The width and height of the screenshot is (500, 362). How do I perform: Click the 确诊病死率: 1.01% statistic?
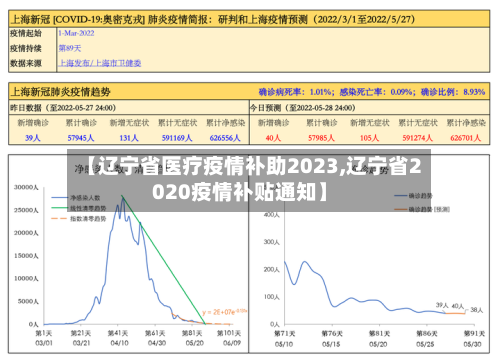pyautogui.click(x=296, y=92)
